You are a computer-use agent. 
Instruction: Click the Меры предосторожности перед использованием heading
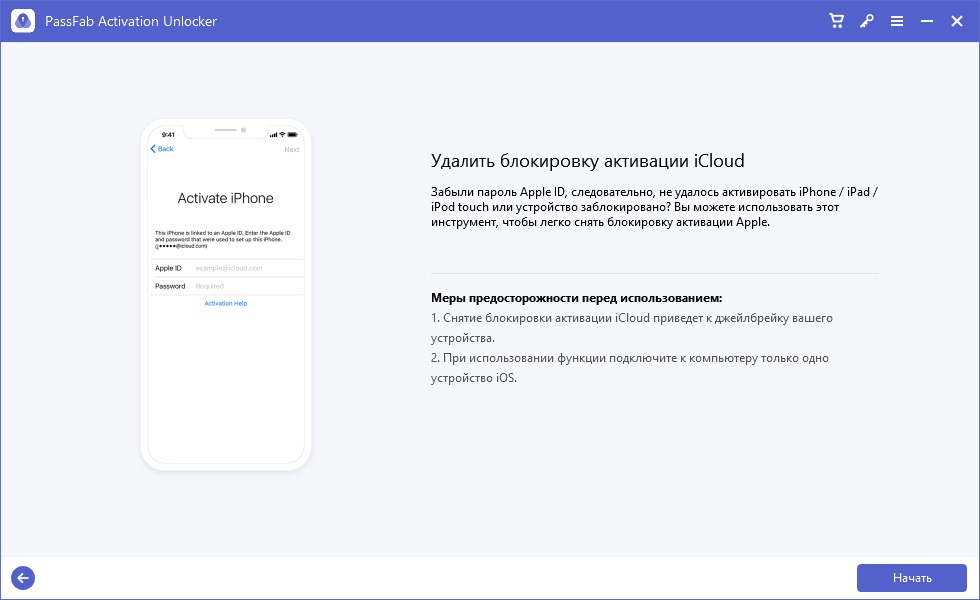[x=576, y=298]
